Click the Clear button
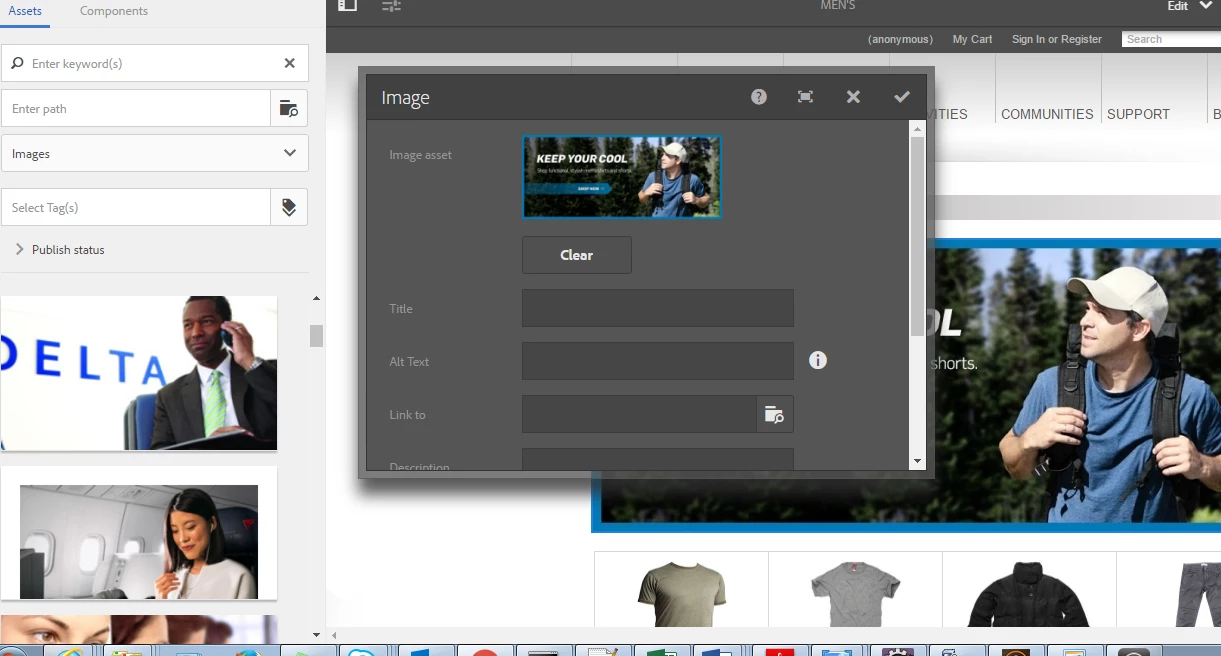This screenshot has width=1221, height=656. [577, 255]
